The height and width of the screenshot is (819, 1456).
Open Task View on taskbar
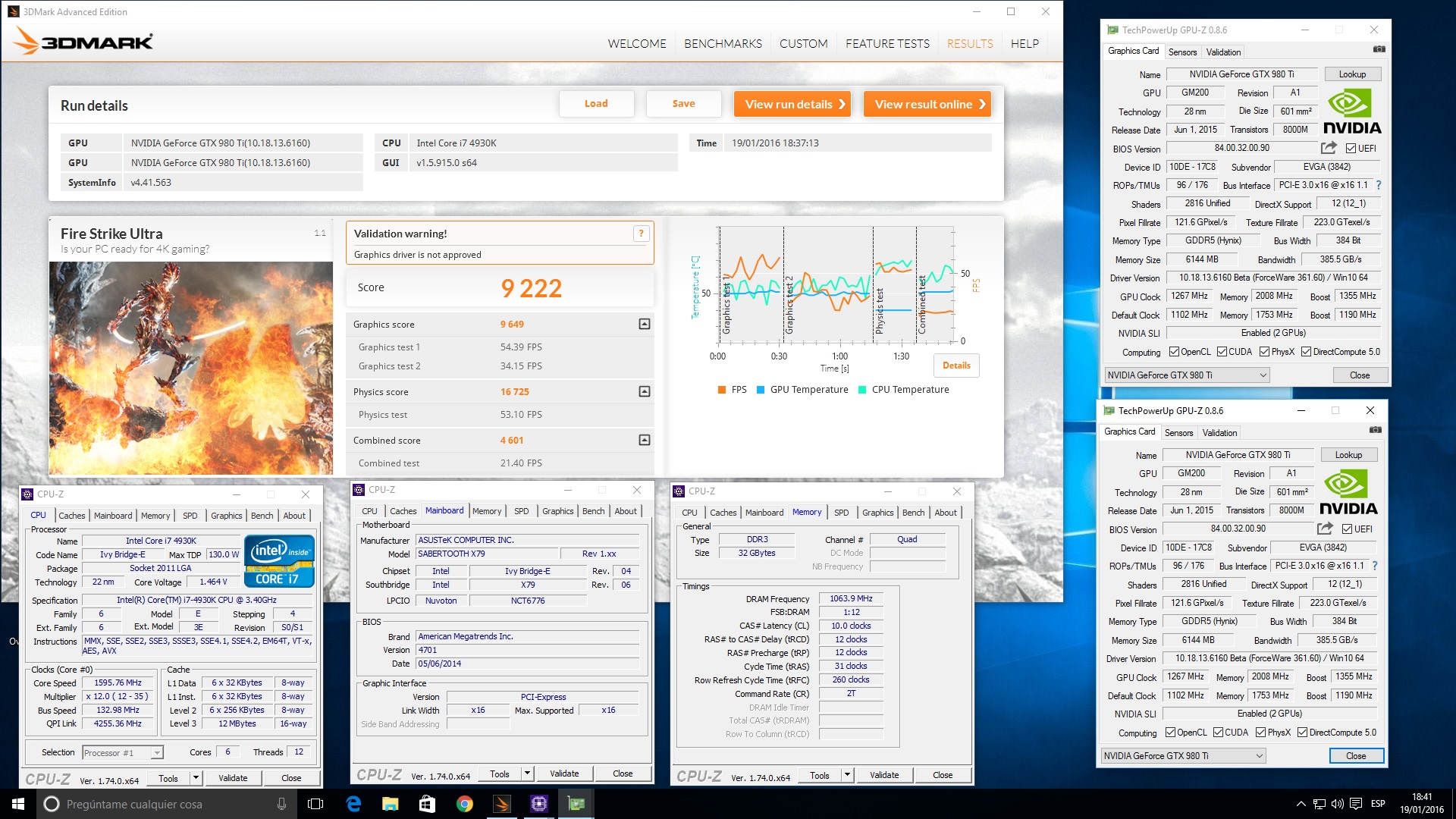[315, 804]
